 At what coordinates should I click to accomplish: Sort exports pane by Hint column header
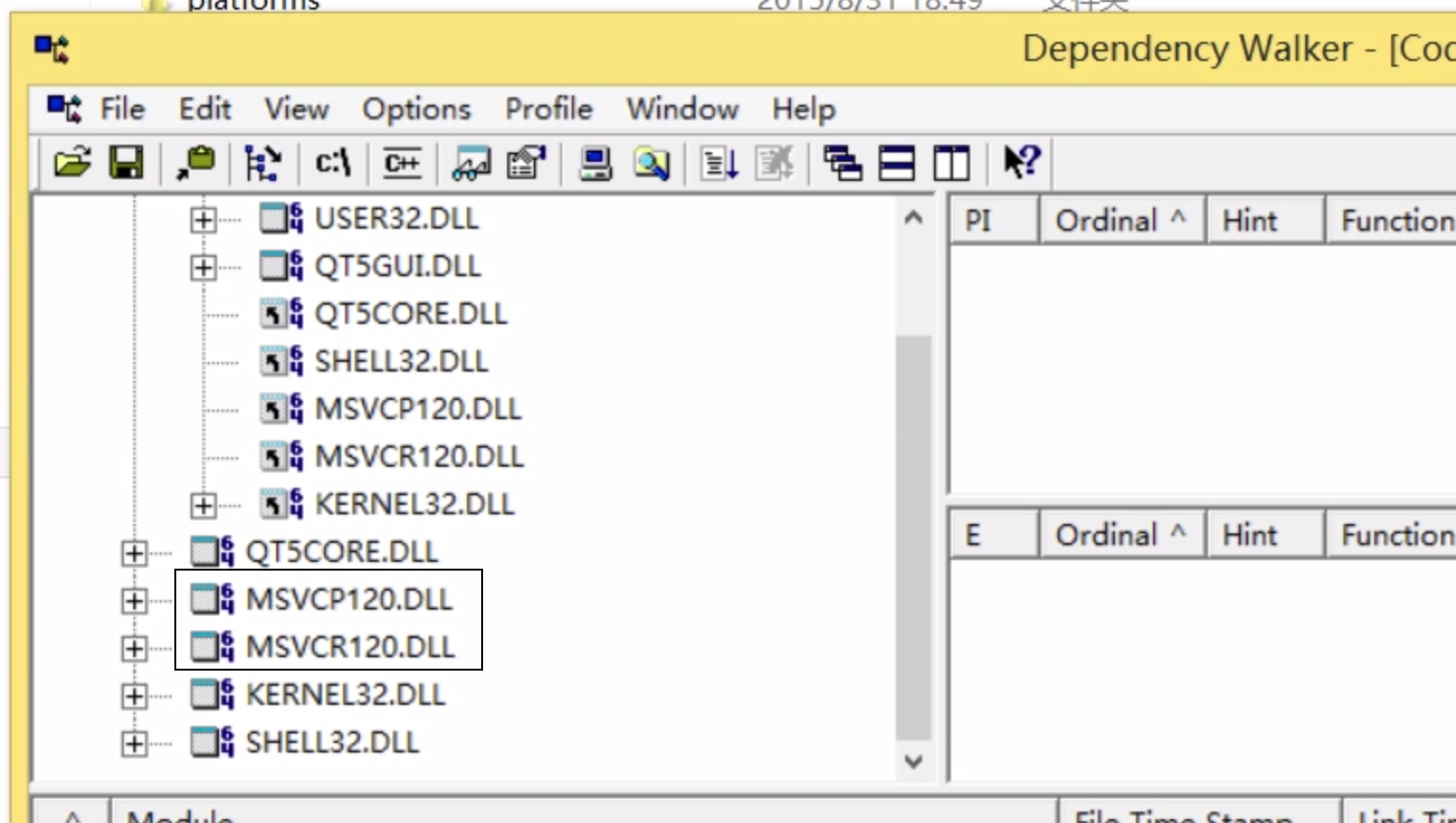click(1264, 534)
